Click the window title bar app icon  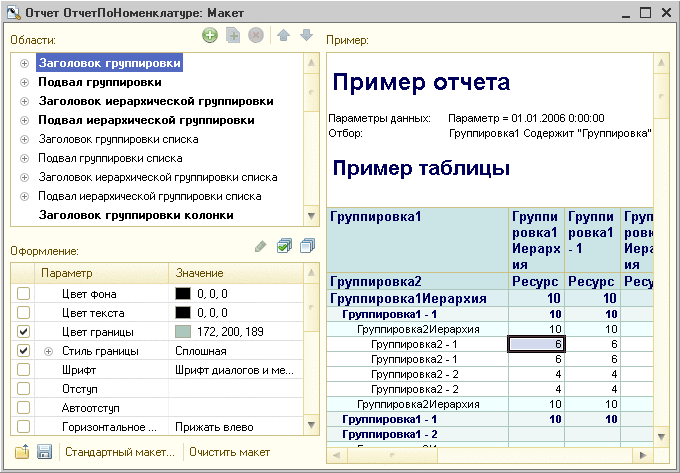13,13
